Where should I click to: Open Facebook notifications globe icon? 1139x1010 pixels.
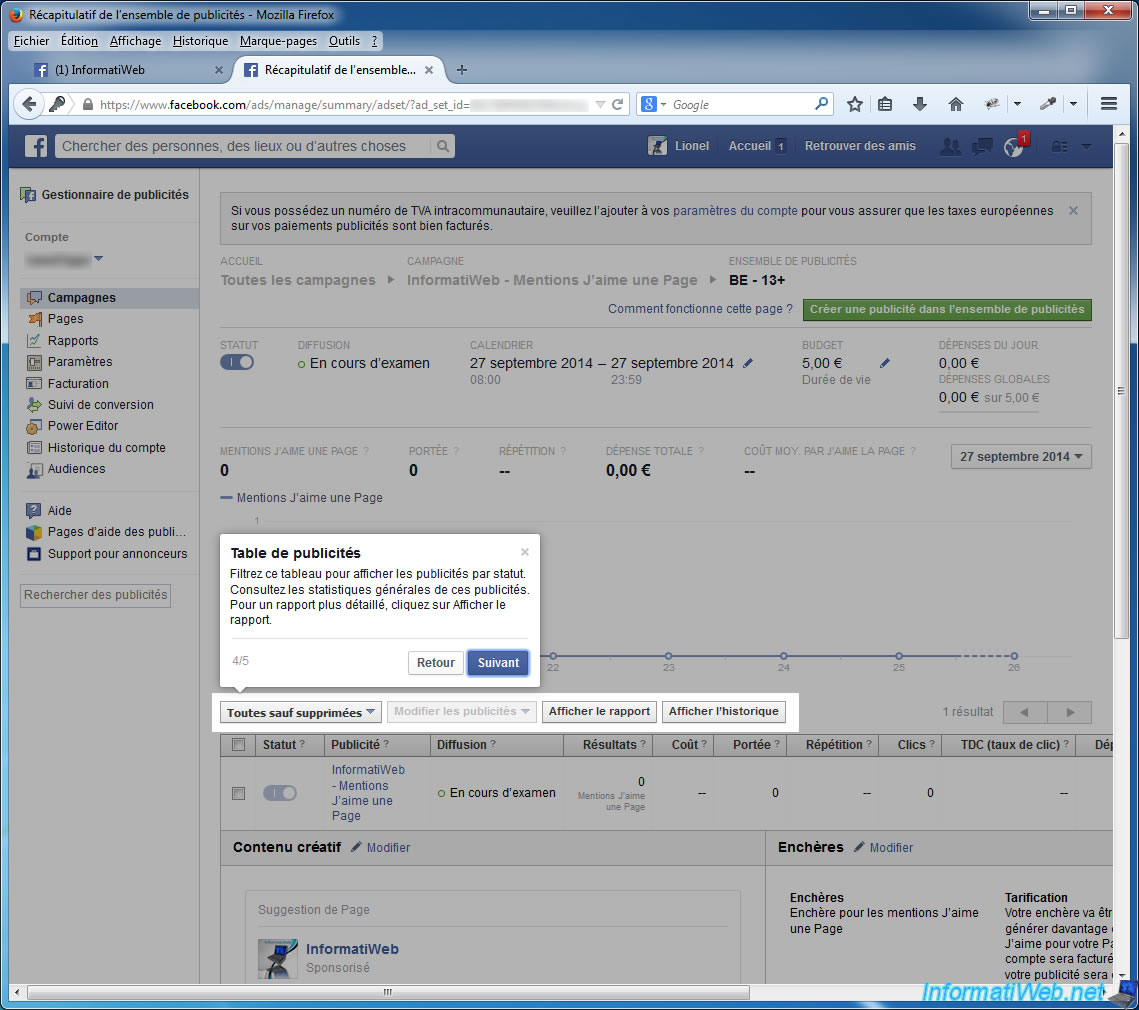tap(1013, 147)
